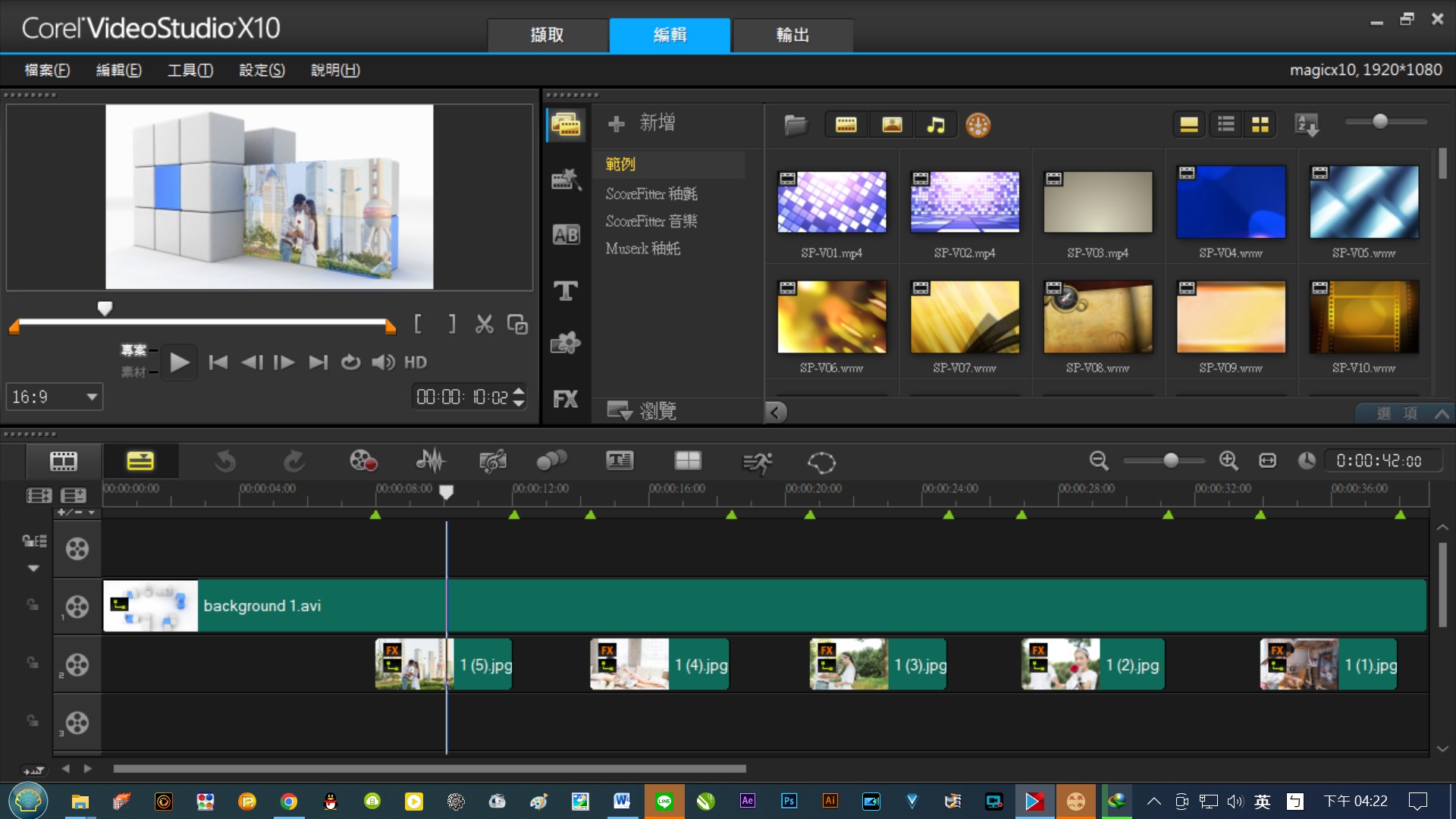Open the Subtitle Editor
Image resolution: width=1456 pixels, height=819 pixels.
620,461
